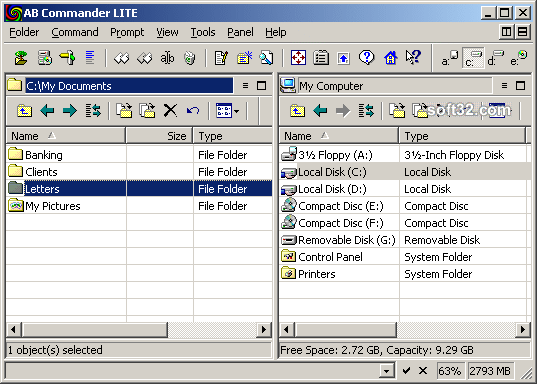Select the Banking folder
This screenshot has width=537, height=384.
(139, 155)
